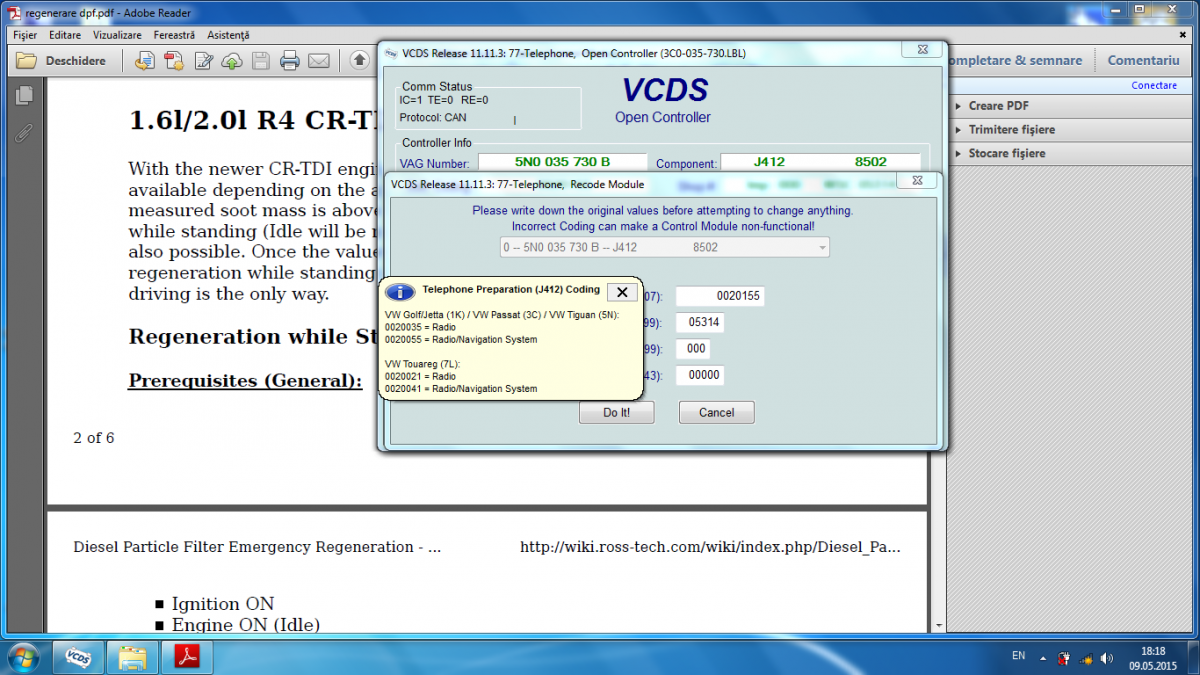Expand the Trimitere fişiere section
Viewport: 1200px width, 675px height.
(1068, 130)
